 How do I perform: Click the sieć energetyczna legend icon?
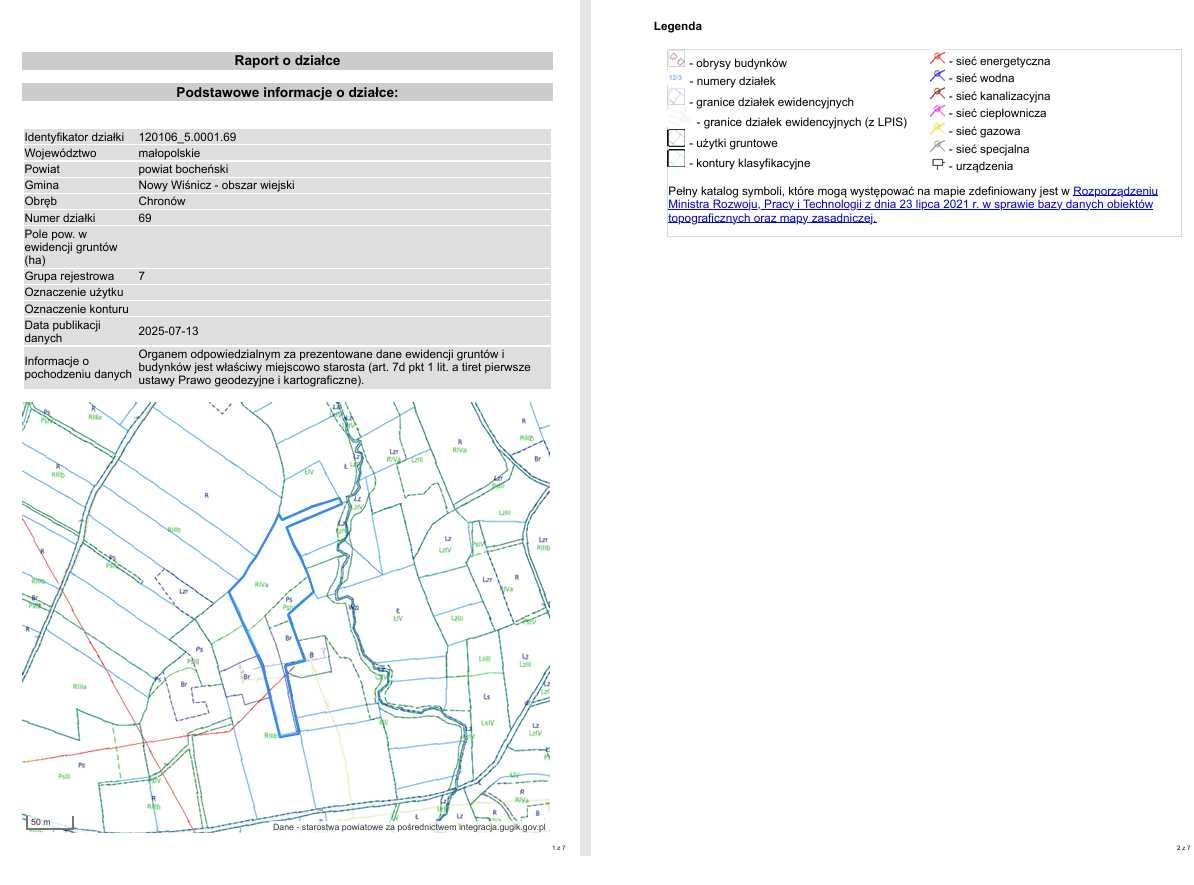(937, 59)
